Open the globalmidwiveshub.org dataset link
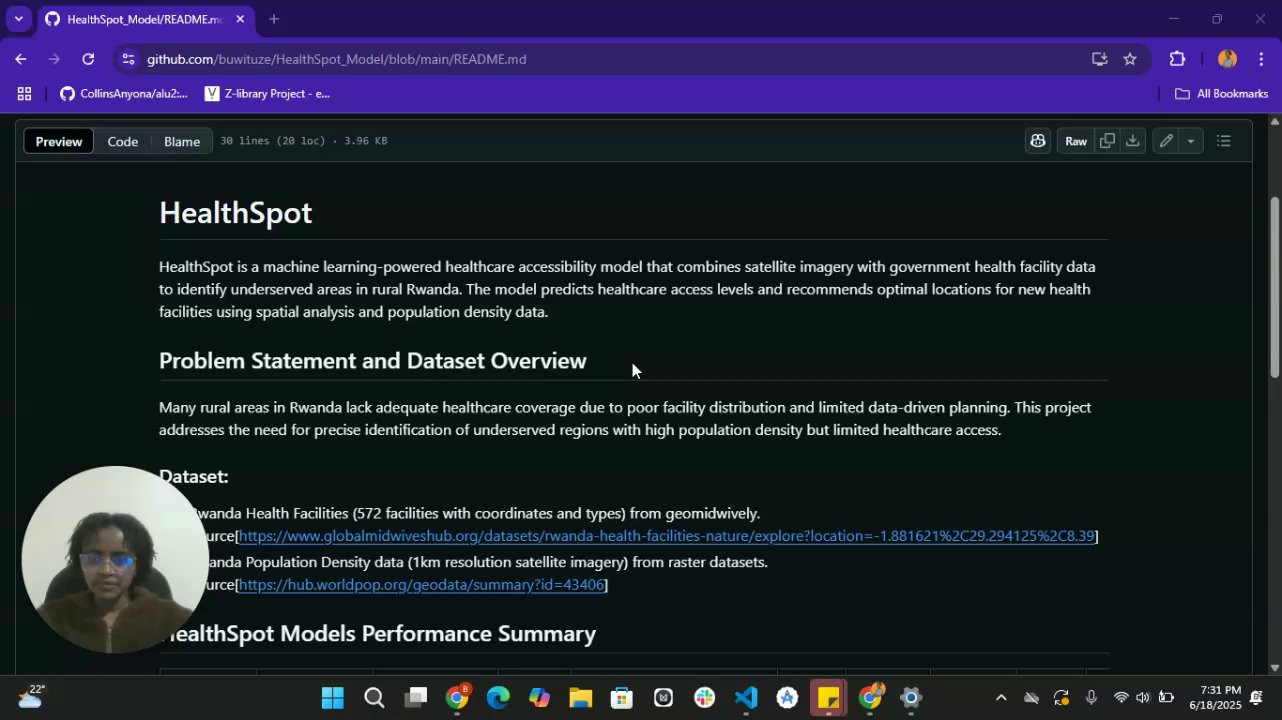 click(666, 536)
